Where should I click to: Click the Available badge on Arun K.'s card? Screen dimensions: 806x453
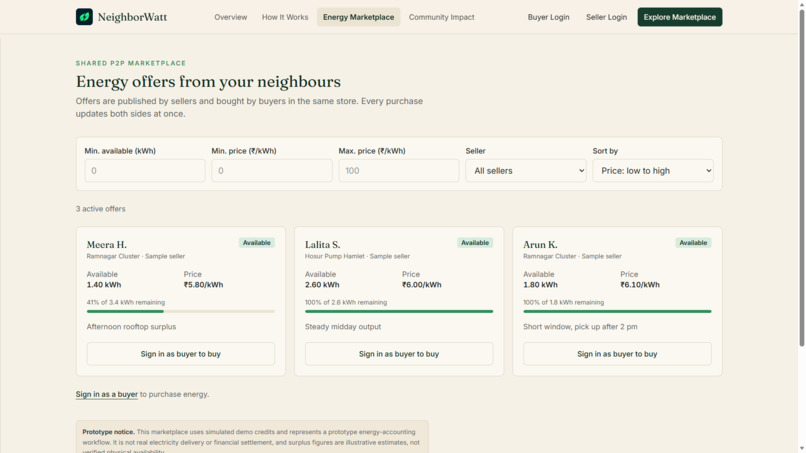(x=693, y=243)
